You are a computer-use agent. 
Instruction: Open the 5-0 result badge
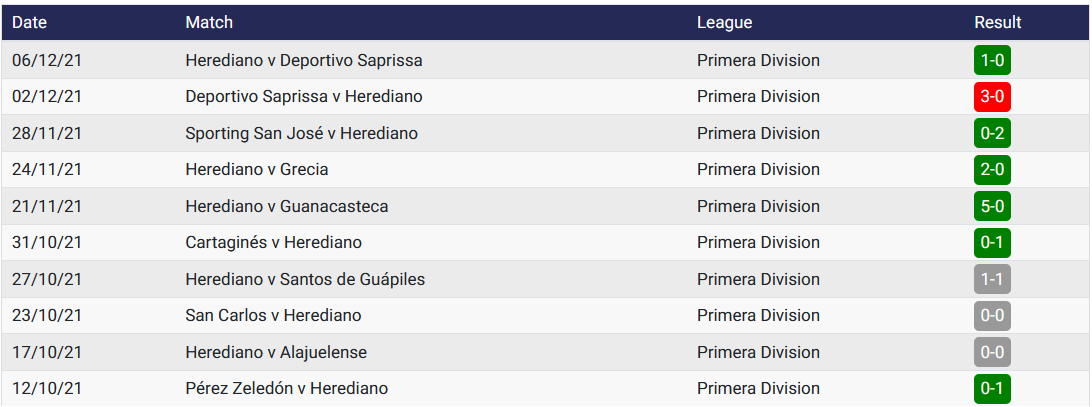pyautogui.click(x=992, y=206)
